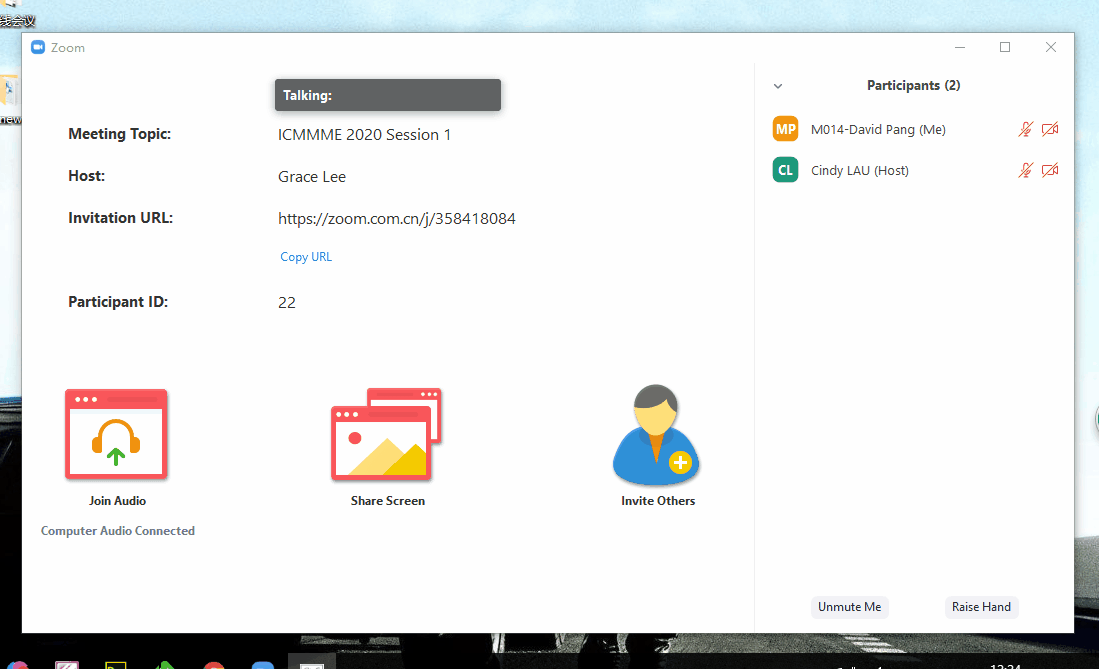
Task: Click muted microphone icon beside Cindy LAU
Action: (x=1025, y=170)
